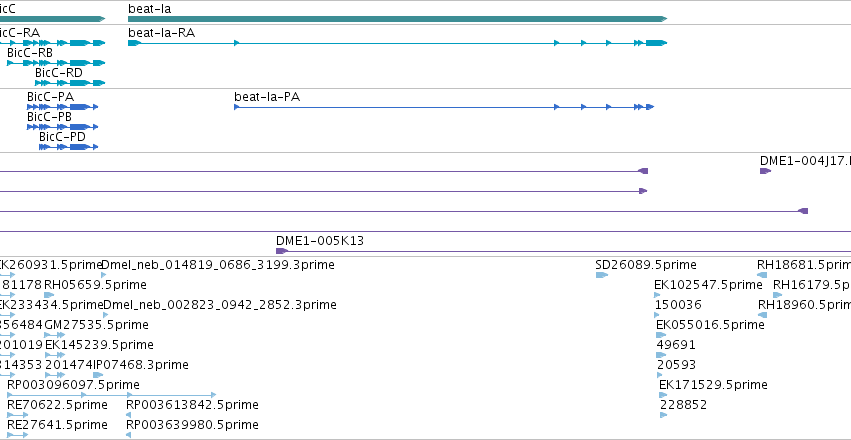
Task: Select the 150036 feature label
Action: point(678,305)
